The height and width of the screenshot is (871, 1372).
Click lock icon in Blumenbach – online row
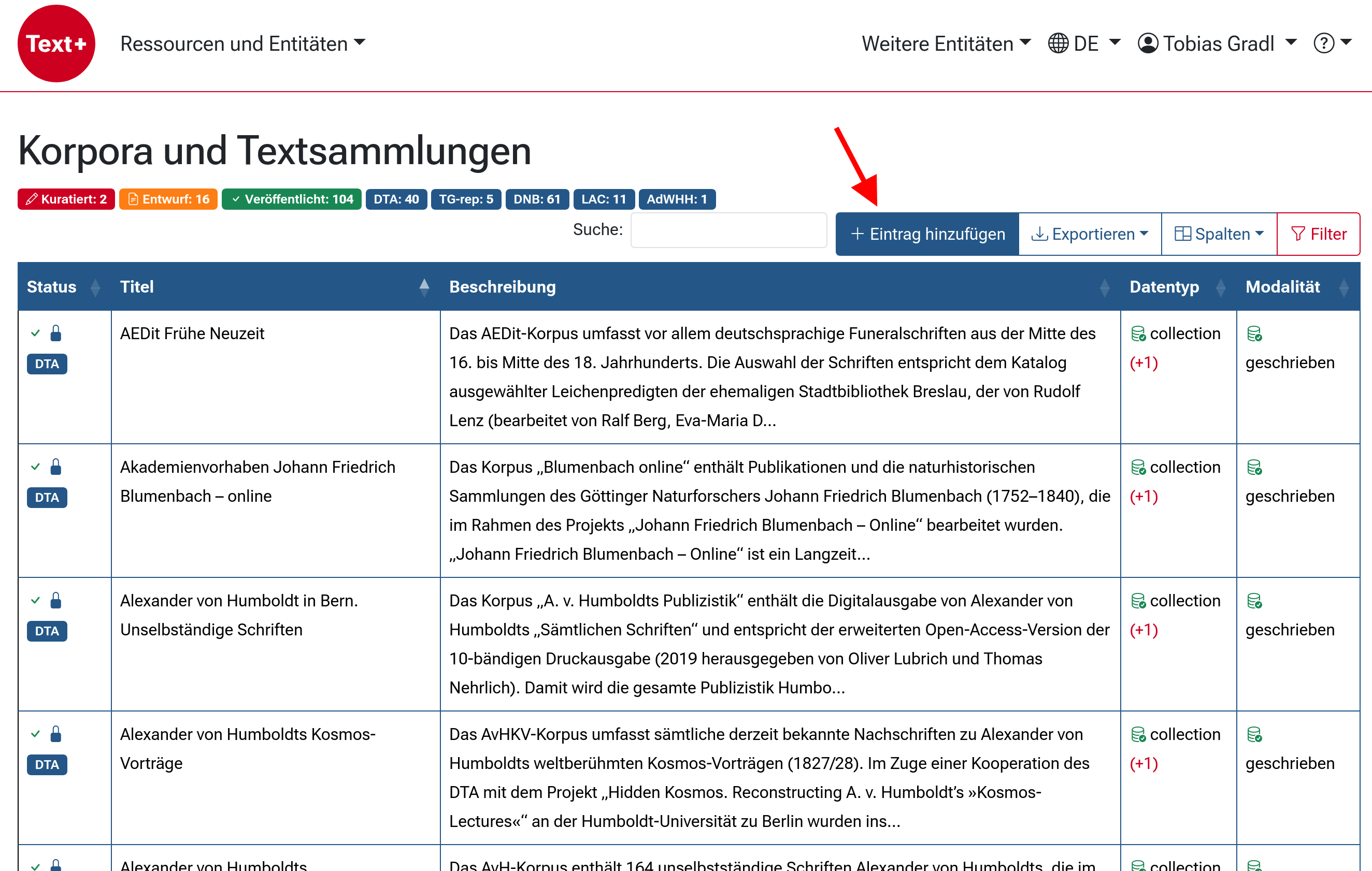tap(56, 467)
